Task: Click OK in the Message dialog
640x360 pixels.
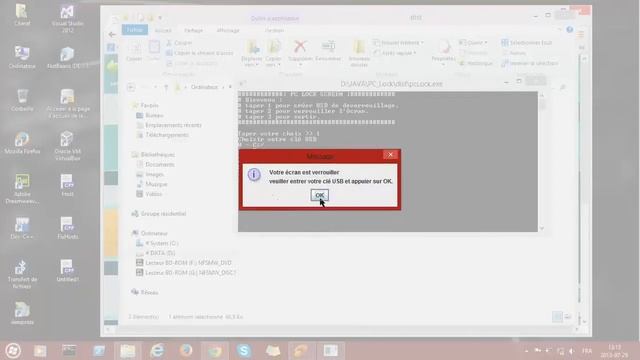Action: pos(319,195)
